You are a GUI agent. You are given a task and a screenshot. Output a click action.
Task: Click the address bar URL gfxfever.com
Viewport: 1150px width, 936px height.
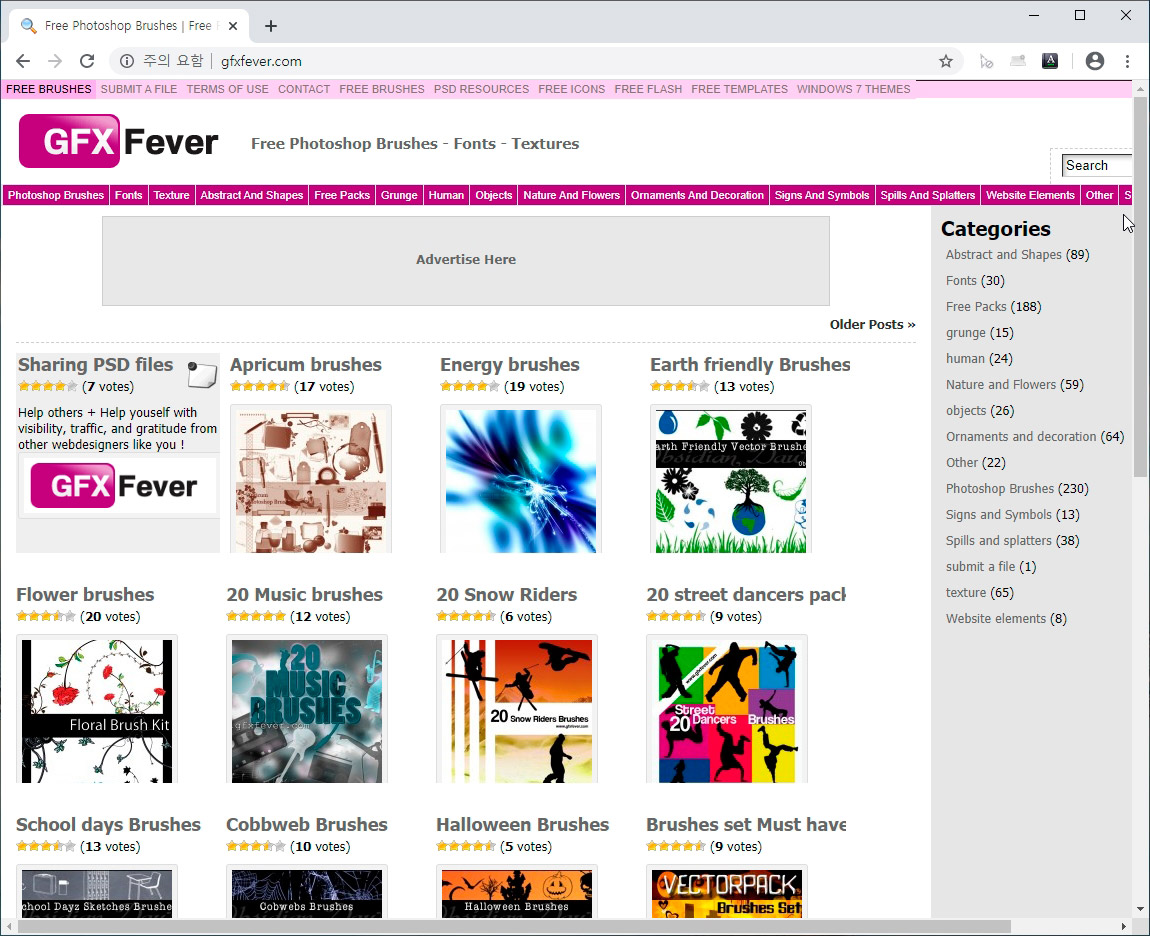point(261,62)
